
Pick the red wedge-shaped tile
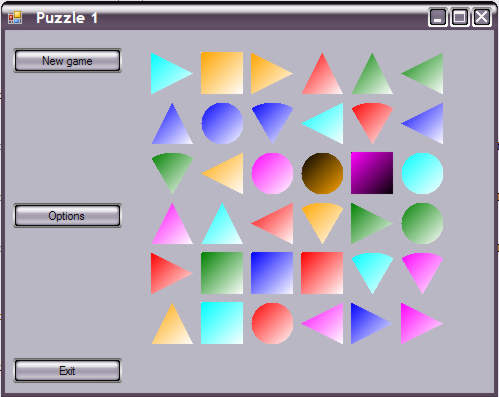click(x=372, y=123)
